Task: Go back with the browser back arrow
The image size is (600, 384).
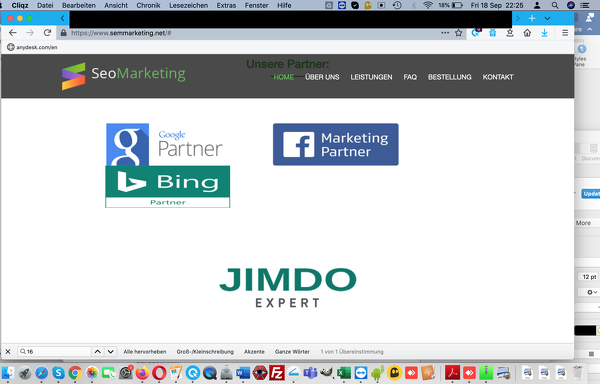Action: (x=13, y=33)
